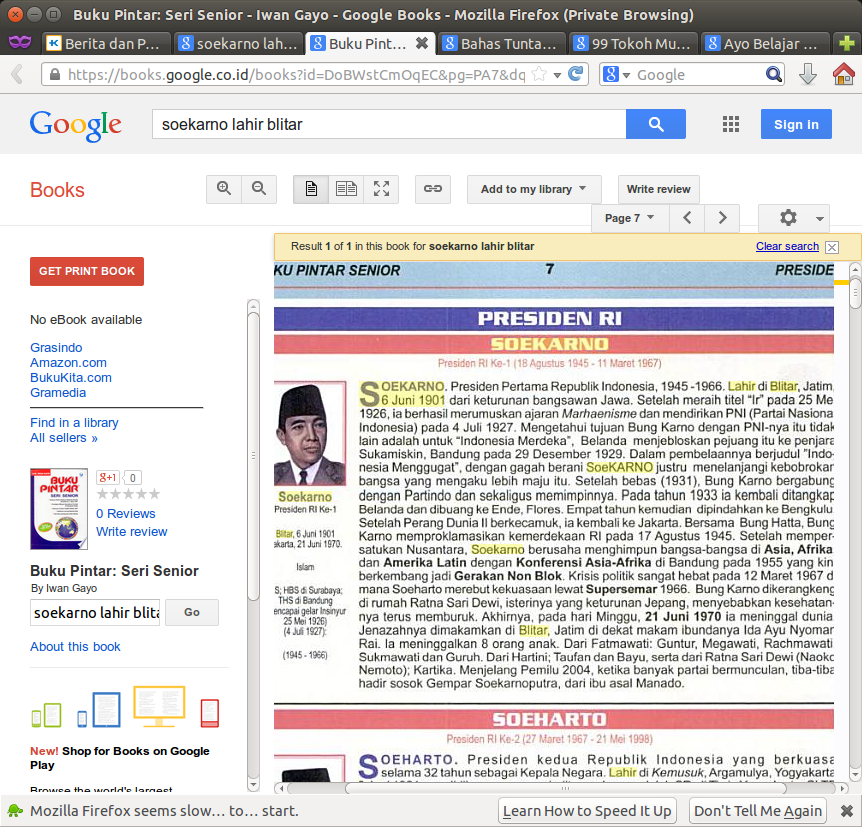Switch to two-page view

pyautogui.click(x=346, y=189)
